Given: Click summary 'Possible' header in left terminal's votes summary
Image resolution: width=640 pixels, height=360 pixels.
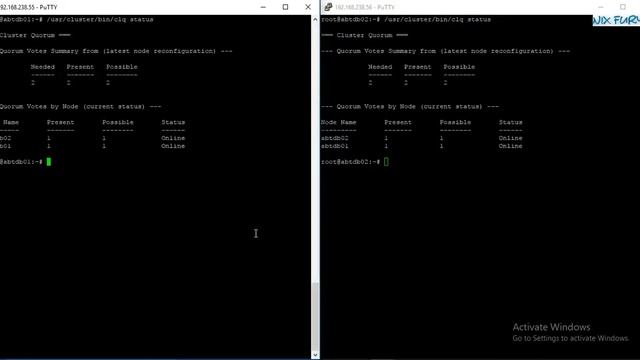Looking at the screenshot, I should [122, 67].
